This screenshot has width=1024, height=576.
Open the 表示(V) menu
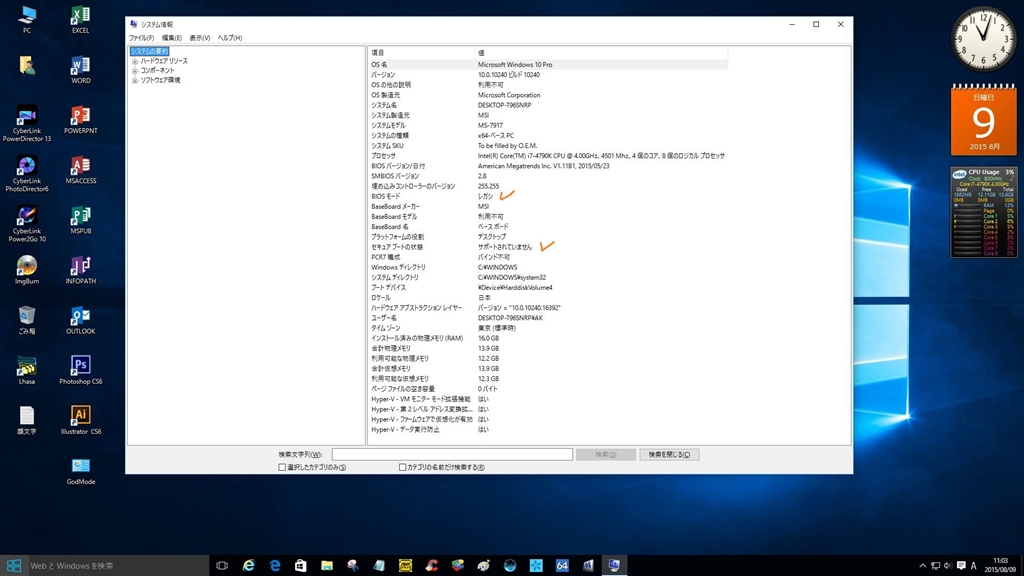pyautogui.click(x=200, y=38)
